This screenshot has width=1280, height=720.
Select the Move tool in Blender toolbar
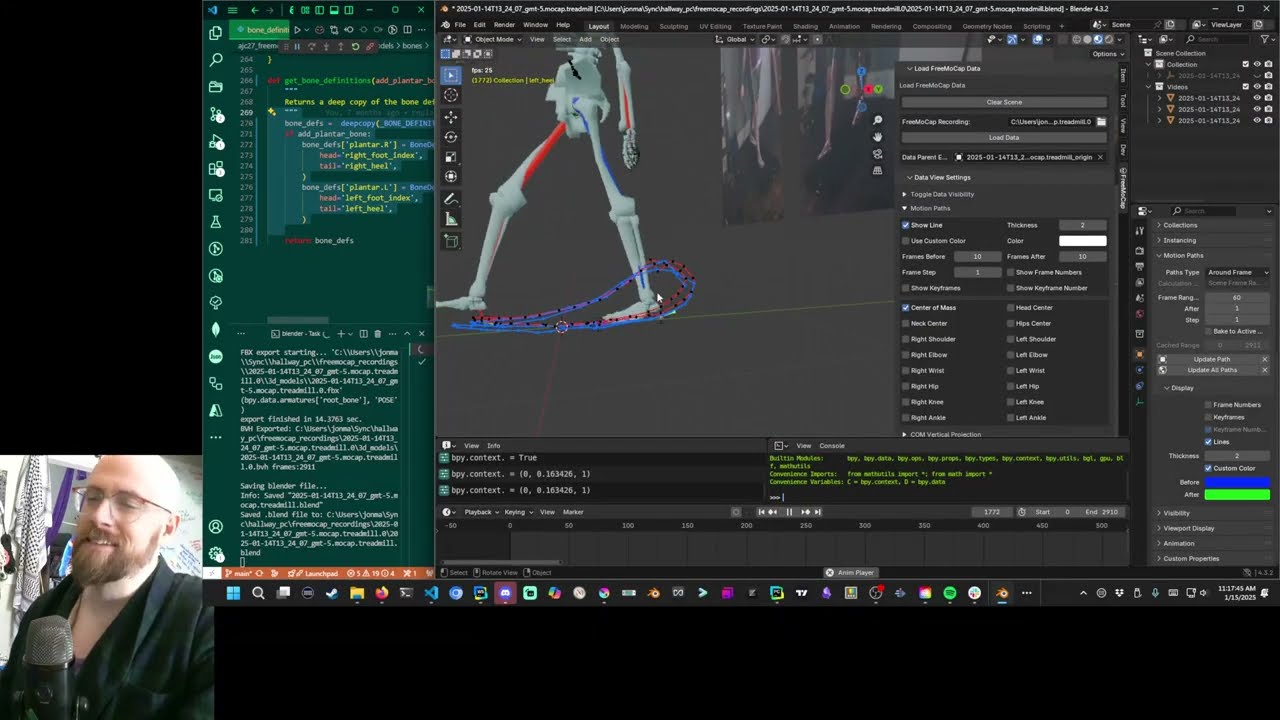coord(451,116)
